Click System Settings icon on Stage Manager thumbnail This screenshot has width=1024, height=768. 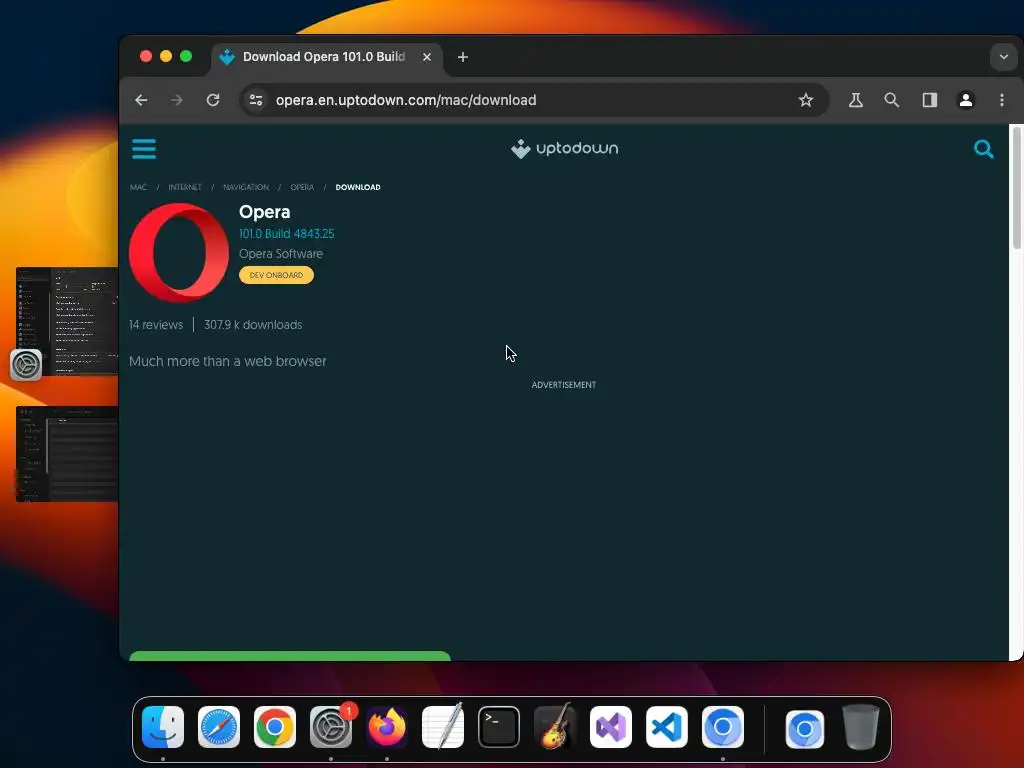tap(26, 364)
